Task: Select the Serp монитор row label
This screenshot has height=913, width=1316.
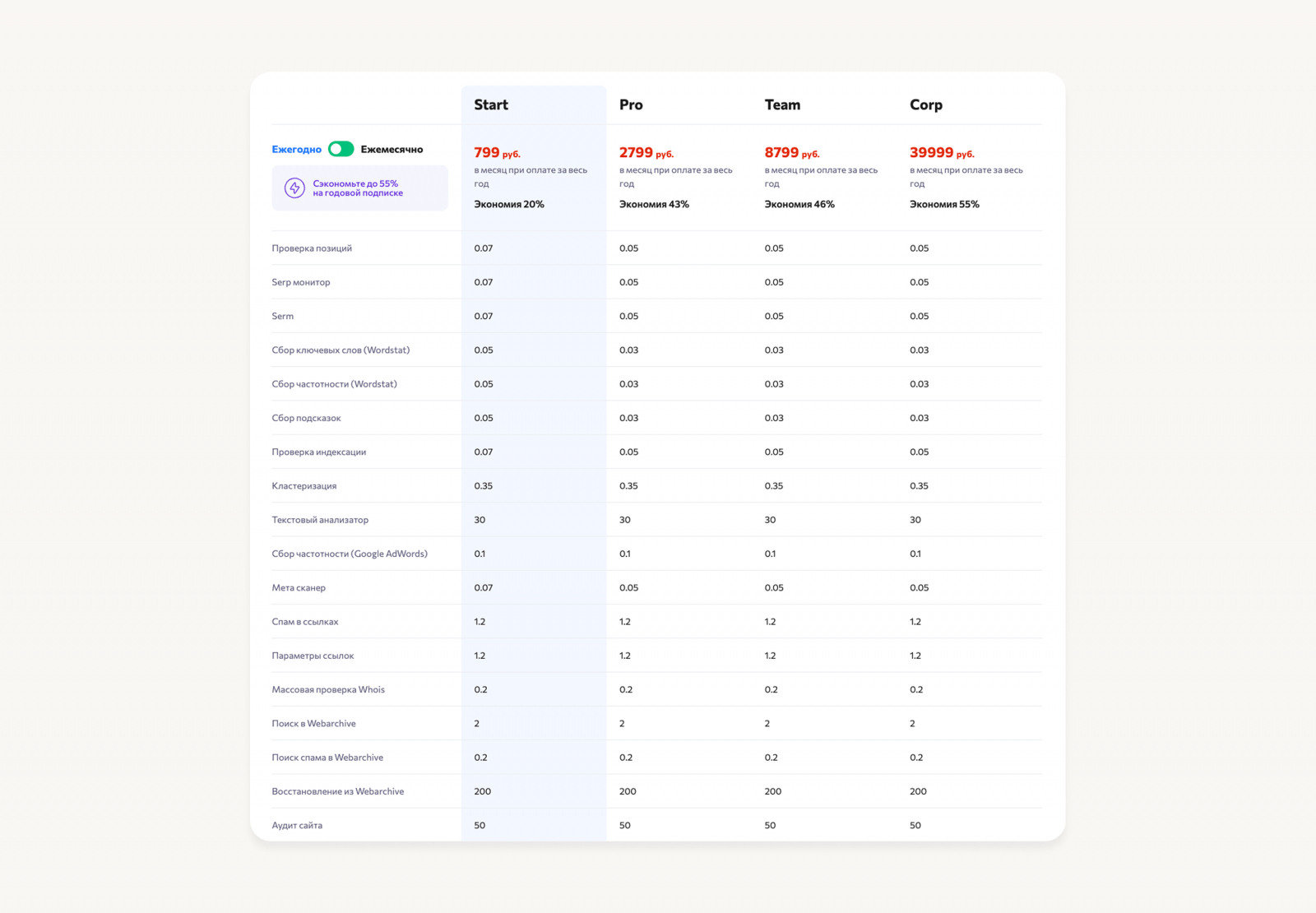Action: click(x=301, y=282)
